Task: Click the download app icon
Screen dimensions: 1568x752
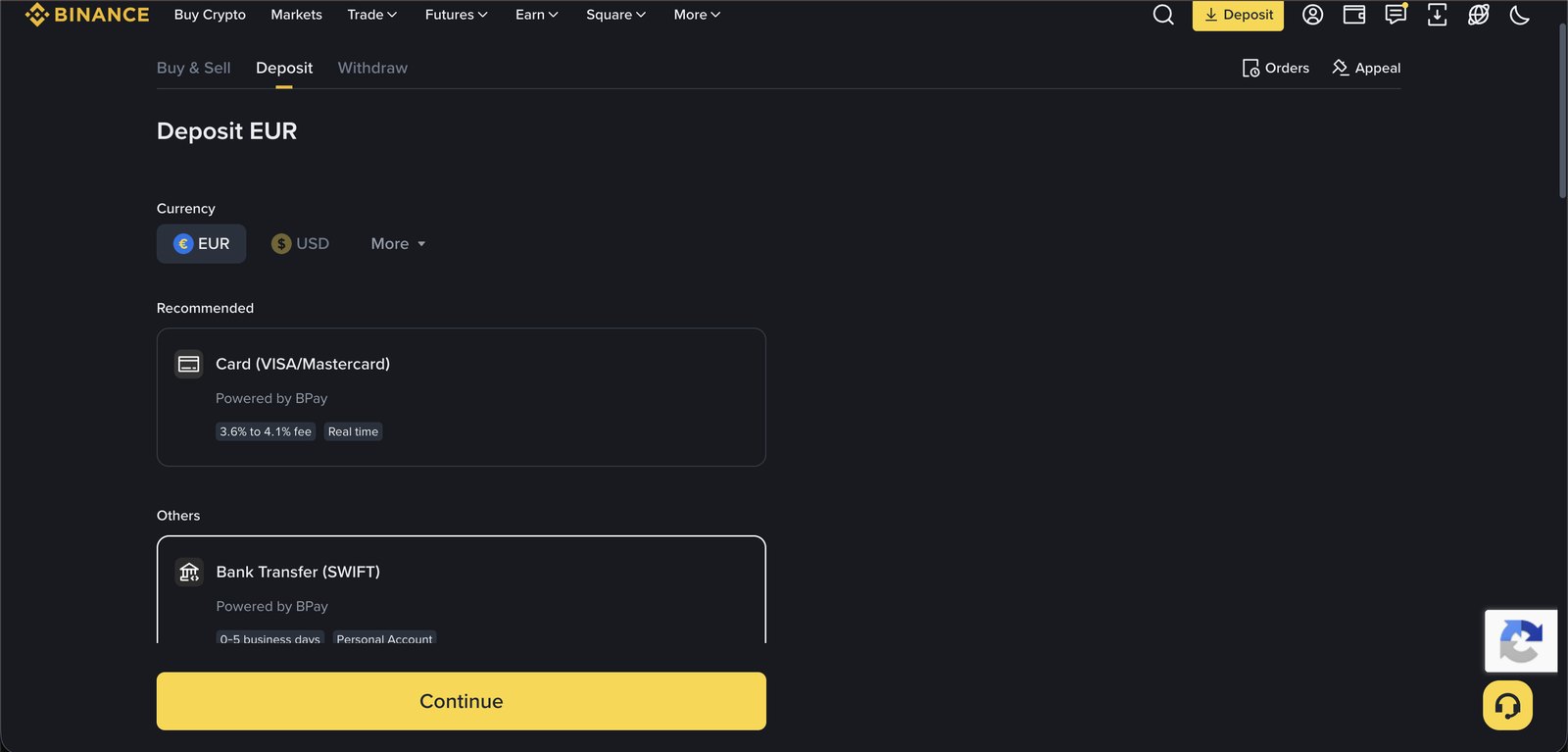Action: point(1437,15)
